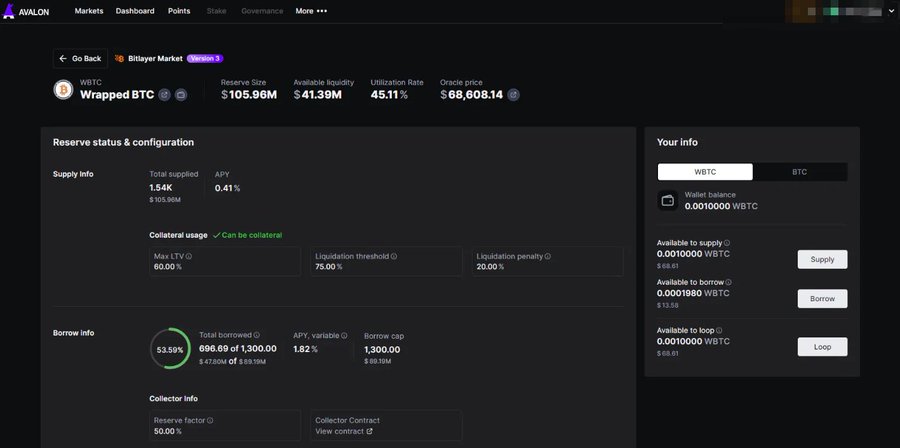The width and height of the screenshot is (900, 448).
Task: Click the Available to borrow 0.0001980 WBTC
Action: (693, 293)
